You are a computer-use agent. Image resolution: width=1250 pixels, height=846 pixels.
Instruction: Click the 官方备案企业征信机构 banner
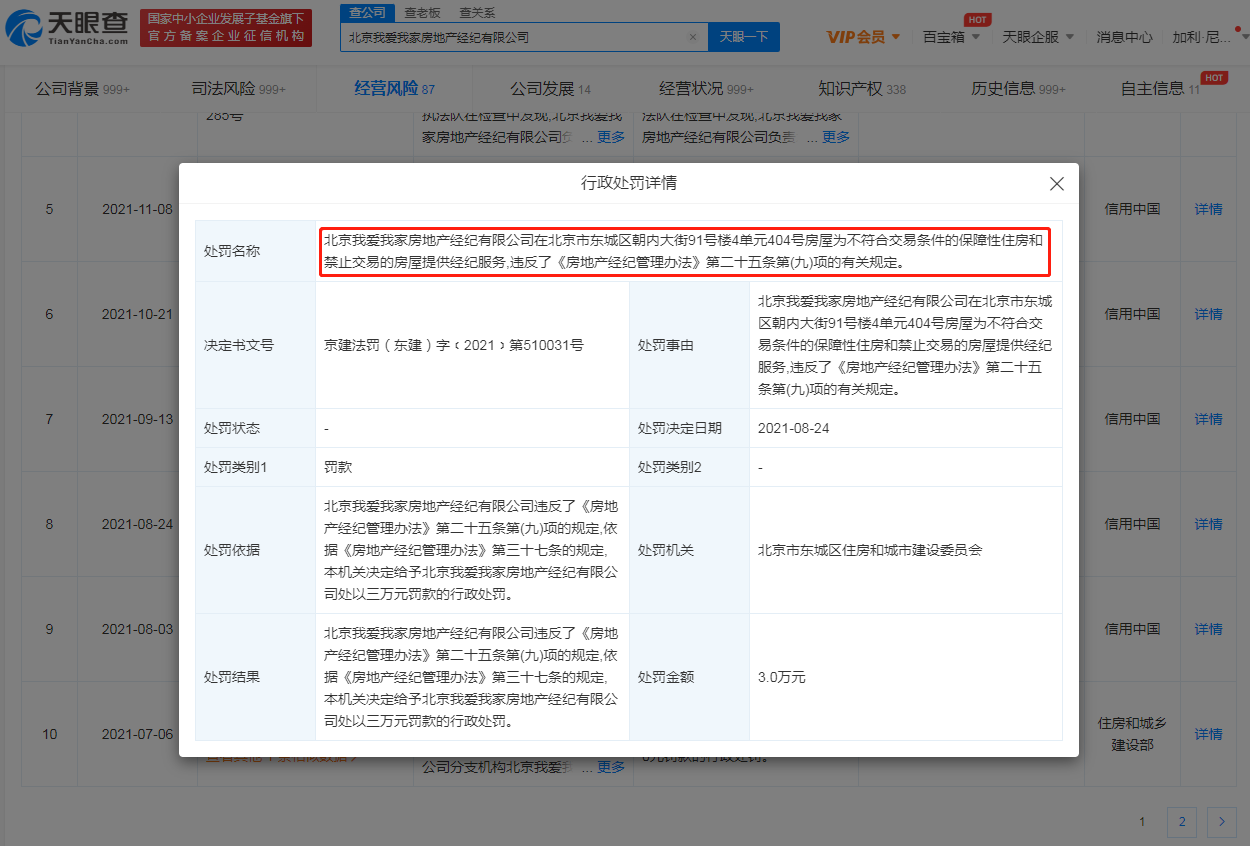tap(225, 28)
